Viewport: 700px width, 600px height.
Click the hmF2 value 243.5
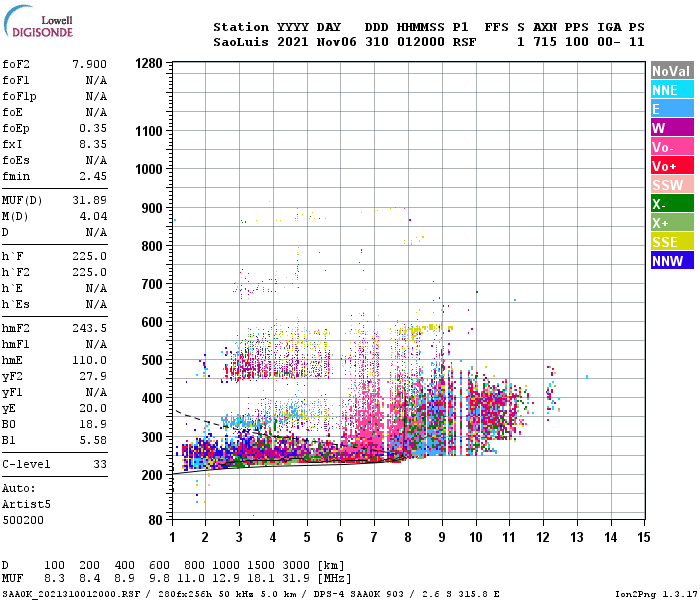pos(90,329)
